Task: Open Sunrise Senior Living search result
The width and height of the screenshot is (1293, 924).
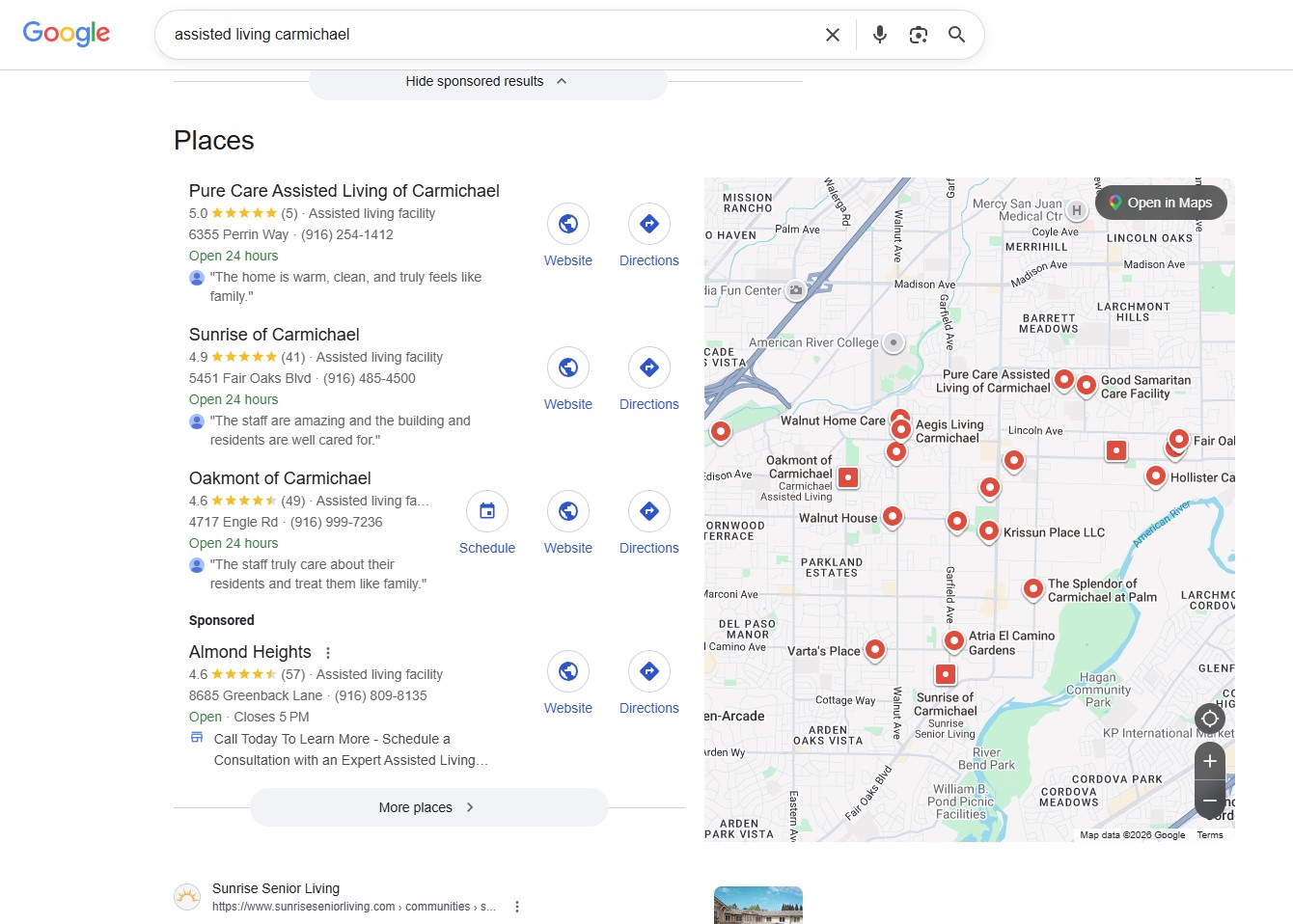Action: pyautogui.click(x=276, y=888)
